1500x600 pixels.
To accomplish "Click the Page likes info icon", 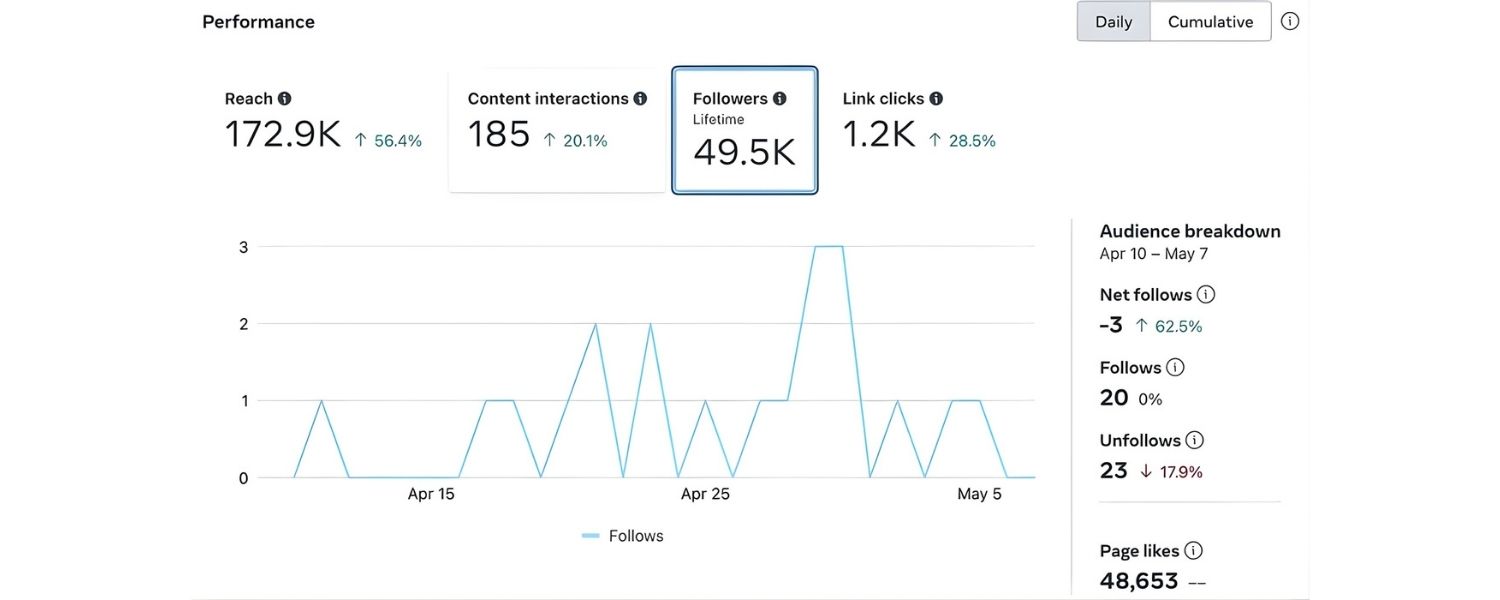I will pos(1193,550).
